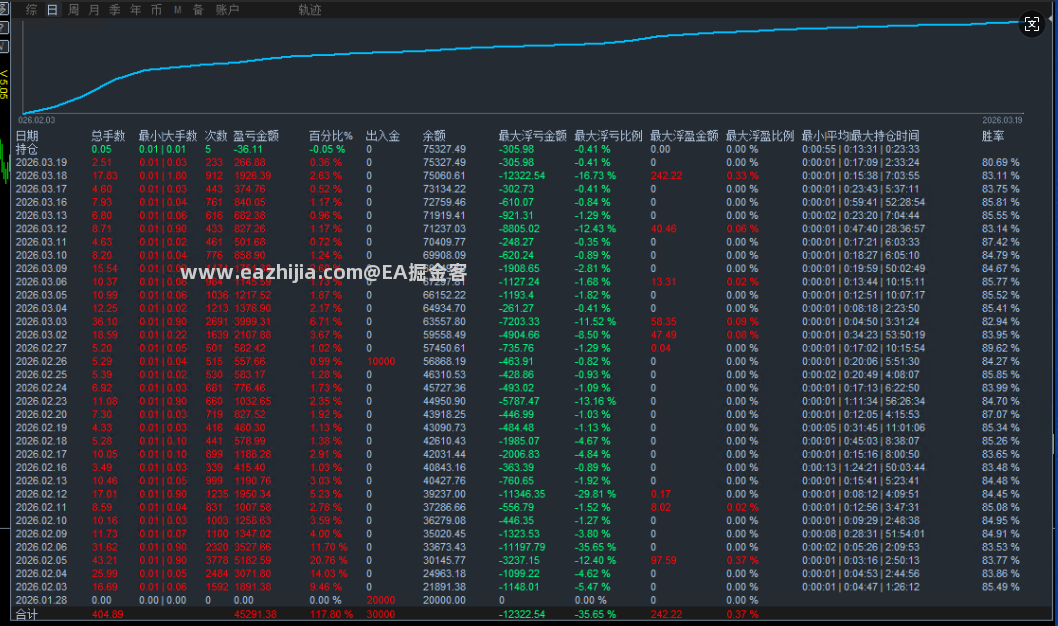Viewport: 1058px width, 626px height.
Task: Select the 2026.03.17 date row
Action: [x=41, y=189]
